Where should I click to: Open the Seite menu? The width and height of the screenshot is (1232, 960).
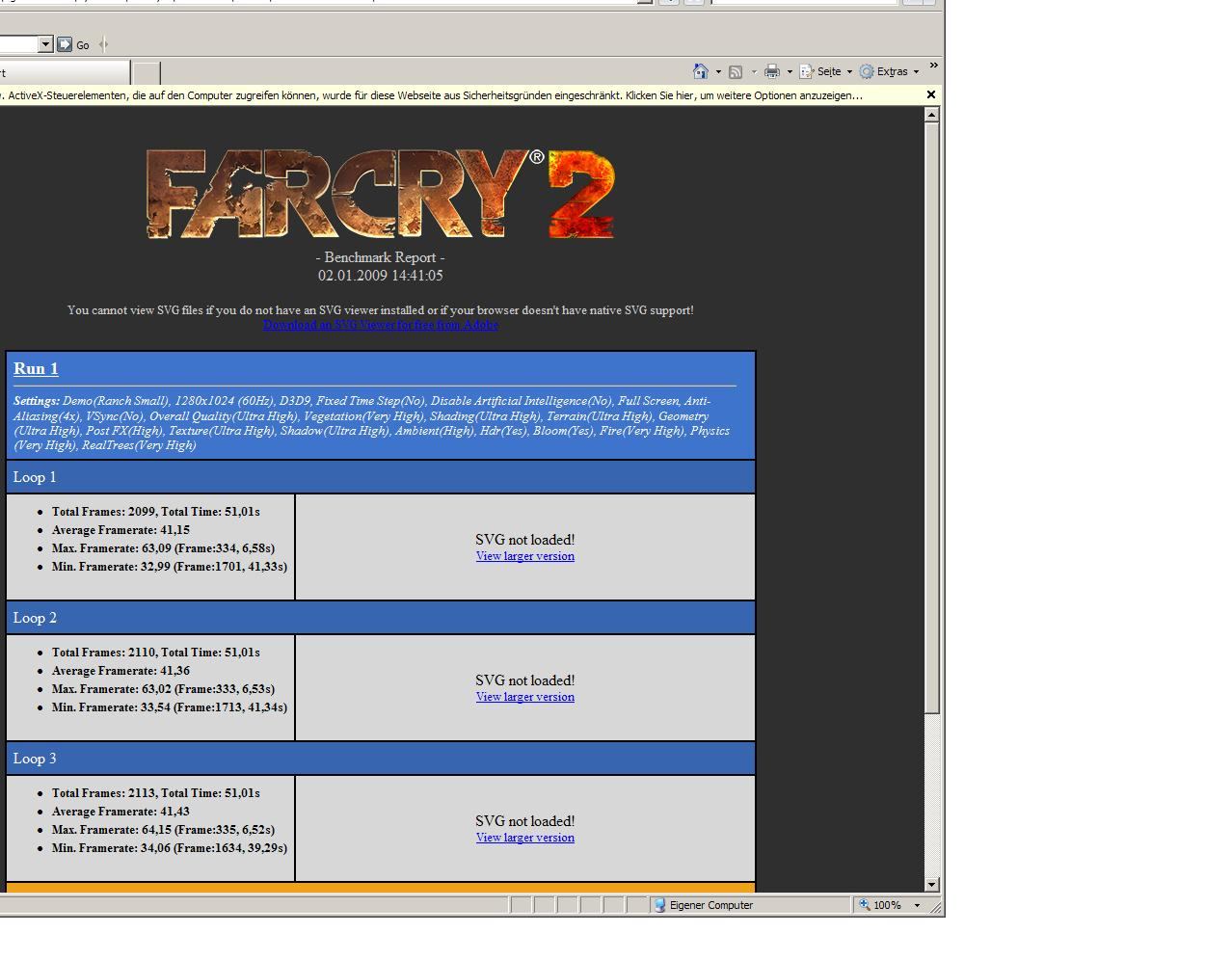[x=826, y=71]
